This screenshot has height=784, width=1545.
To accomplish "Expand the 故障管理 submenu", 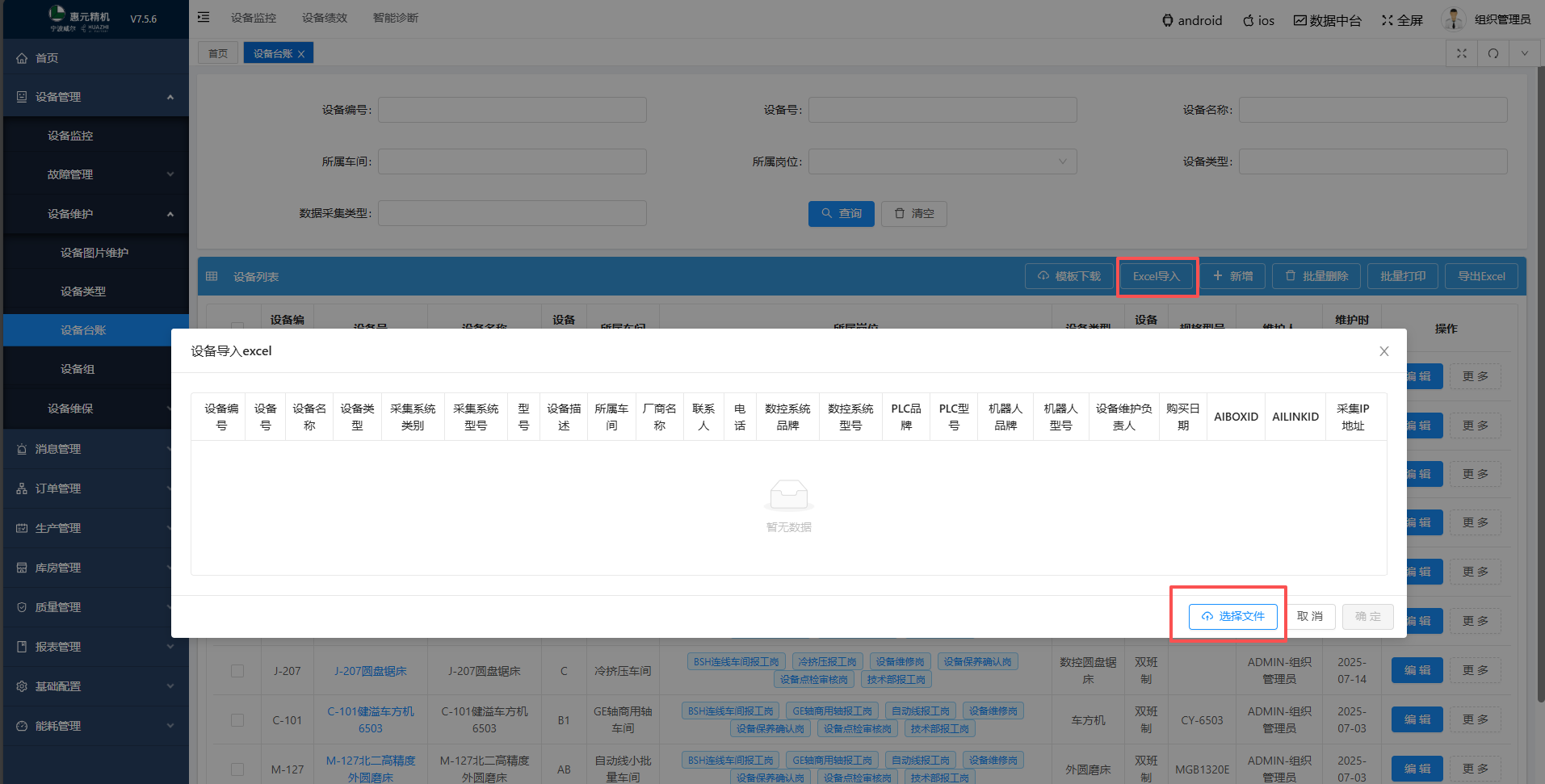I will [170, 174].
